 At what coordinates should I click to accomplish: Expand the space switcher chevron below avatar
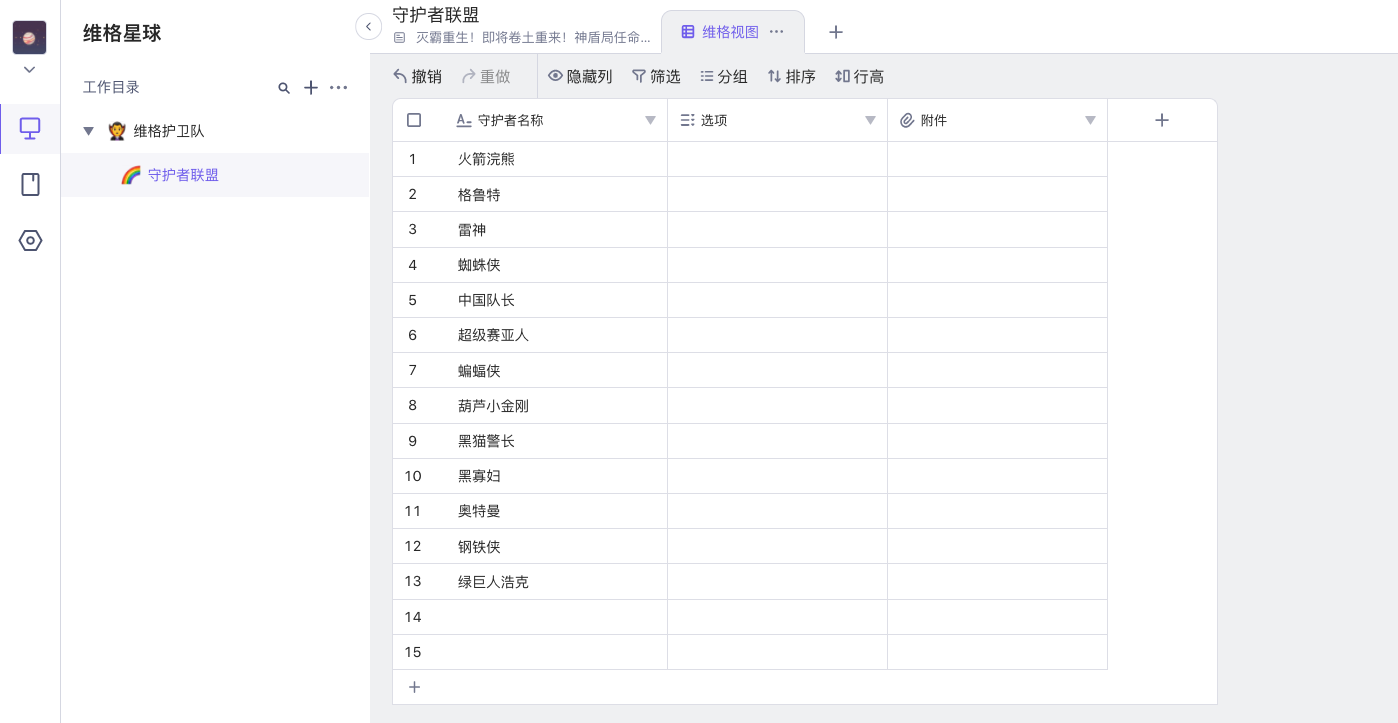[x=29, y=69]
